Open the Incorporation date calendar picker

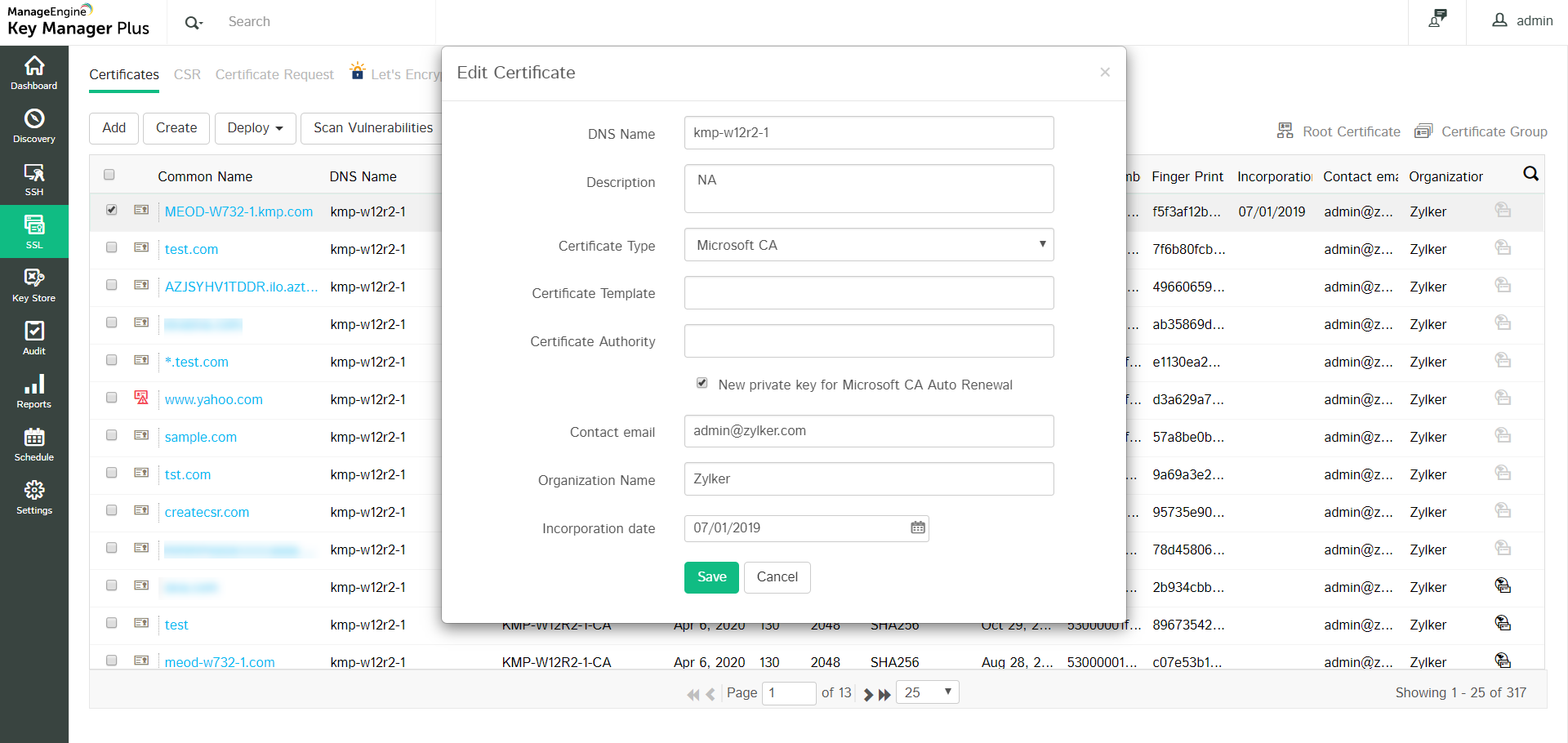pos(918,528)
